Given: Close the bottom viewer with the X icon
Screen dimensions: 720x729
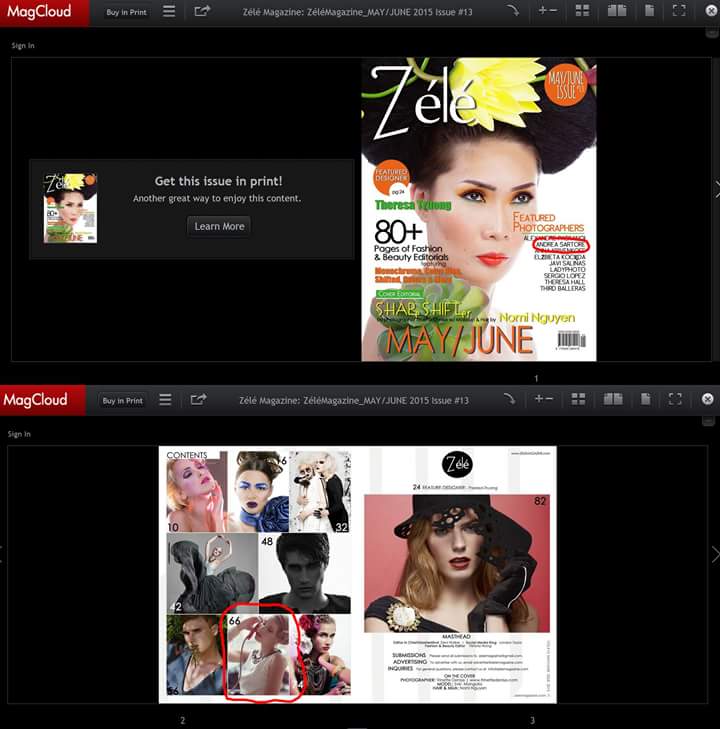Looking at the screenshot, I should pos(707,399).
